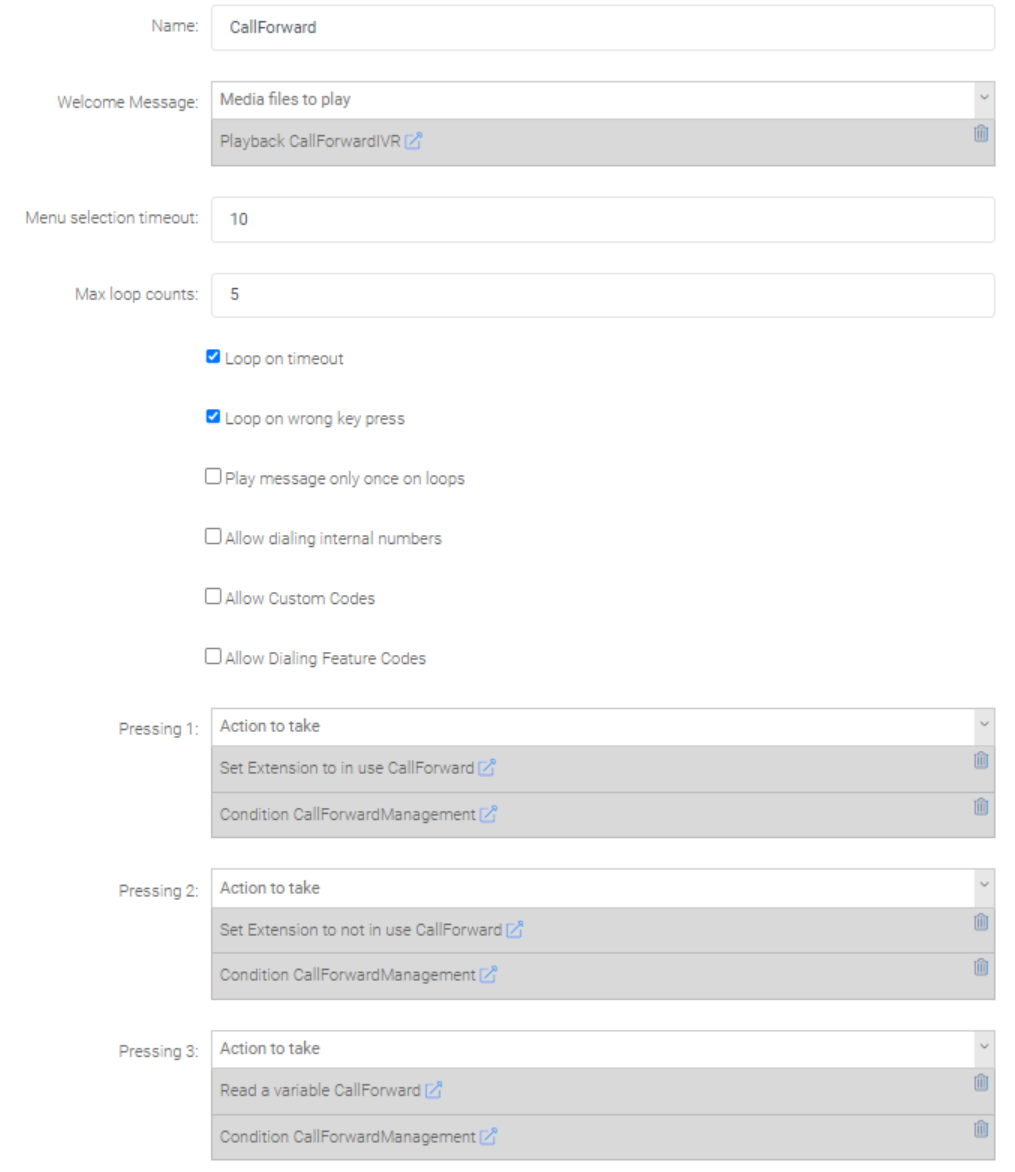
Task: Delete Read a variable CallForward action
Action: click(x=981, y=1082)
